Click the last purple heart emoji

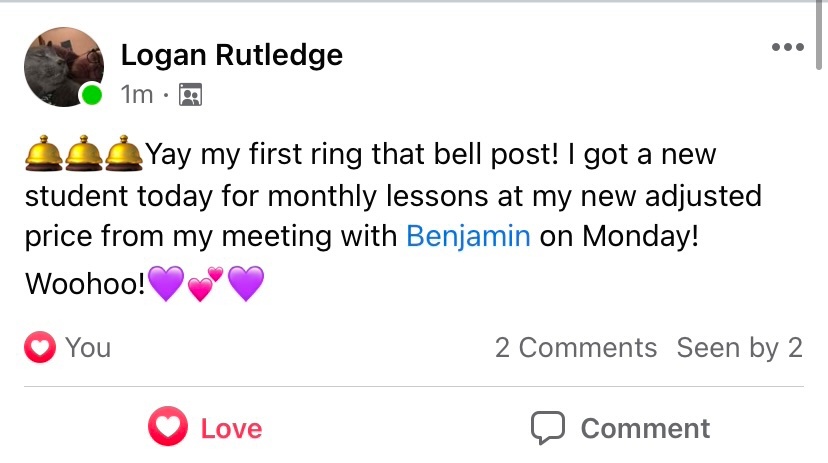point(246,284)
